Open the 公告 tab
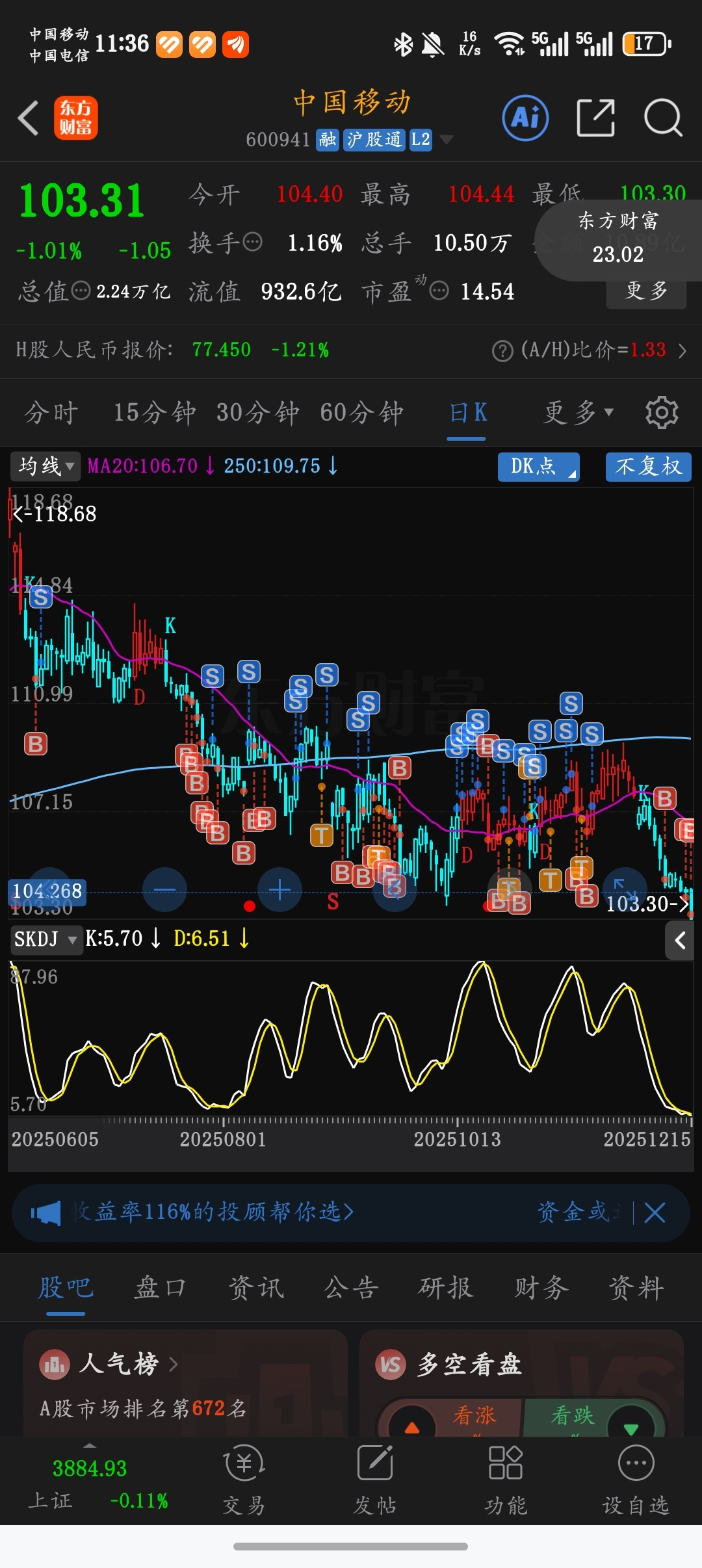This screenshot has width=702, height=1568. click(x=351, y=1288)
